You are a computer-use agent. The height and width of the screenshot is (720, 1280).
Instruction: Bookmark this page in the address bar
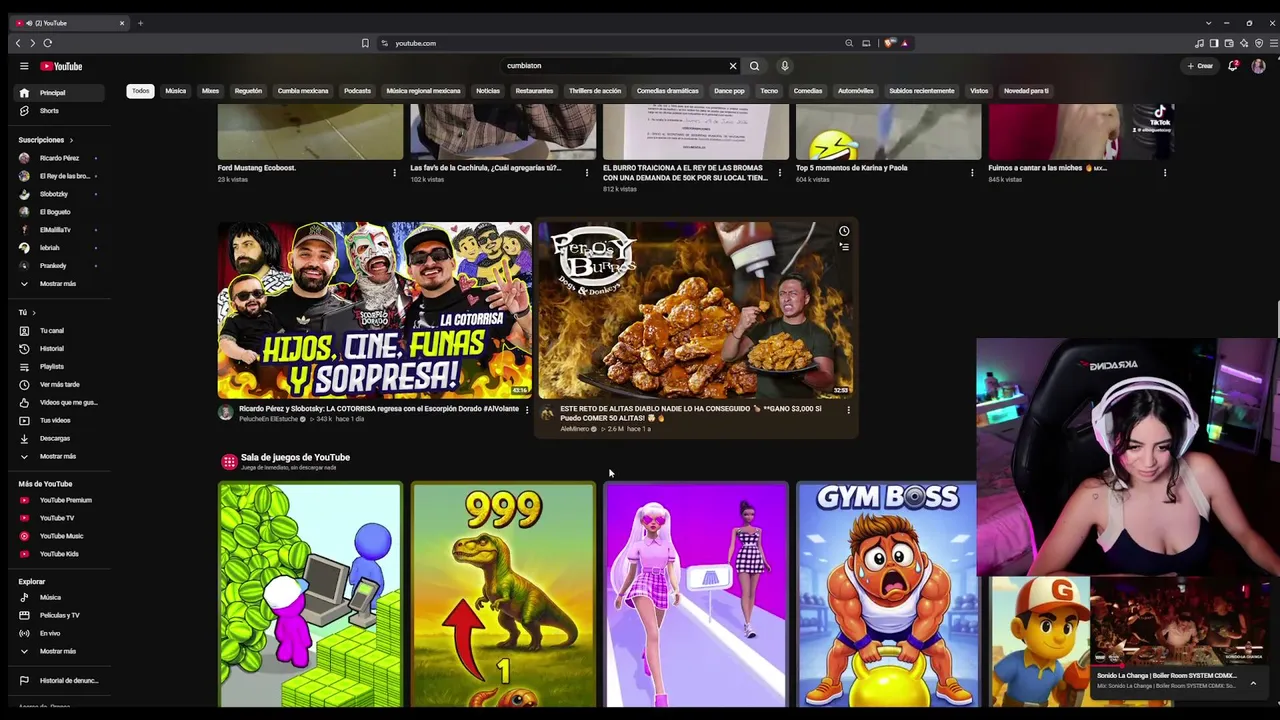[365, 43]
